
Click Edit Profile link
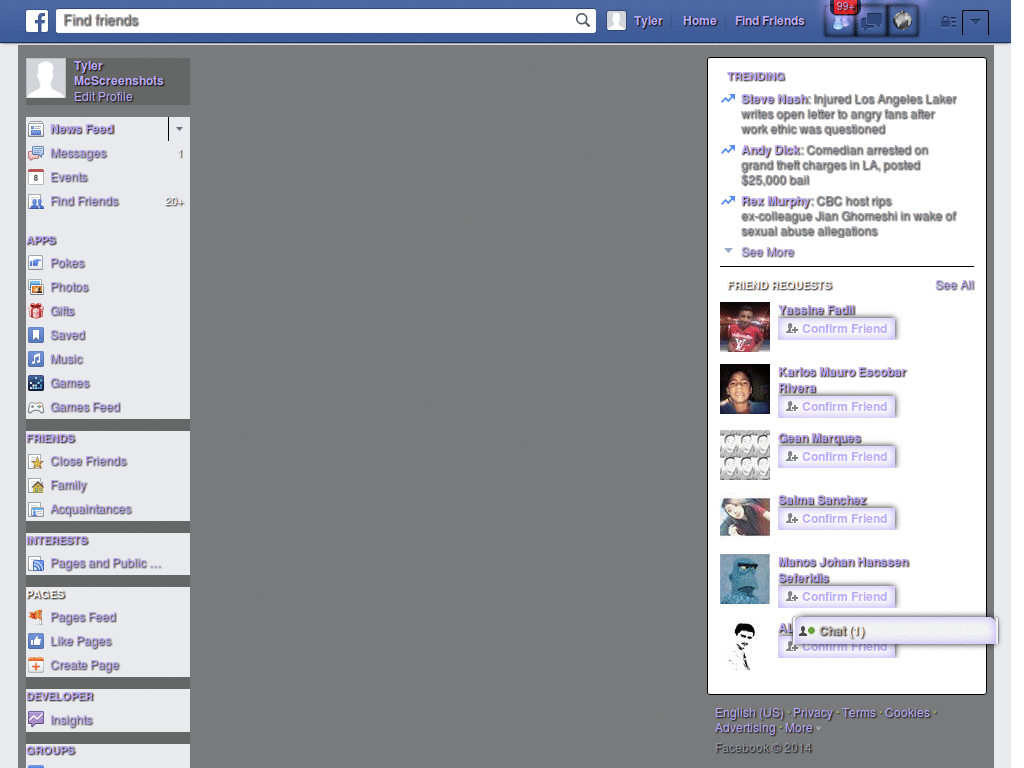(x=103, y=97)
